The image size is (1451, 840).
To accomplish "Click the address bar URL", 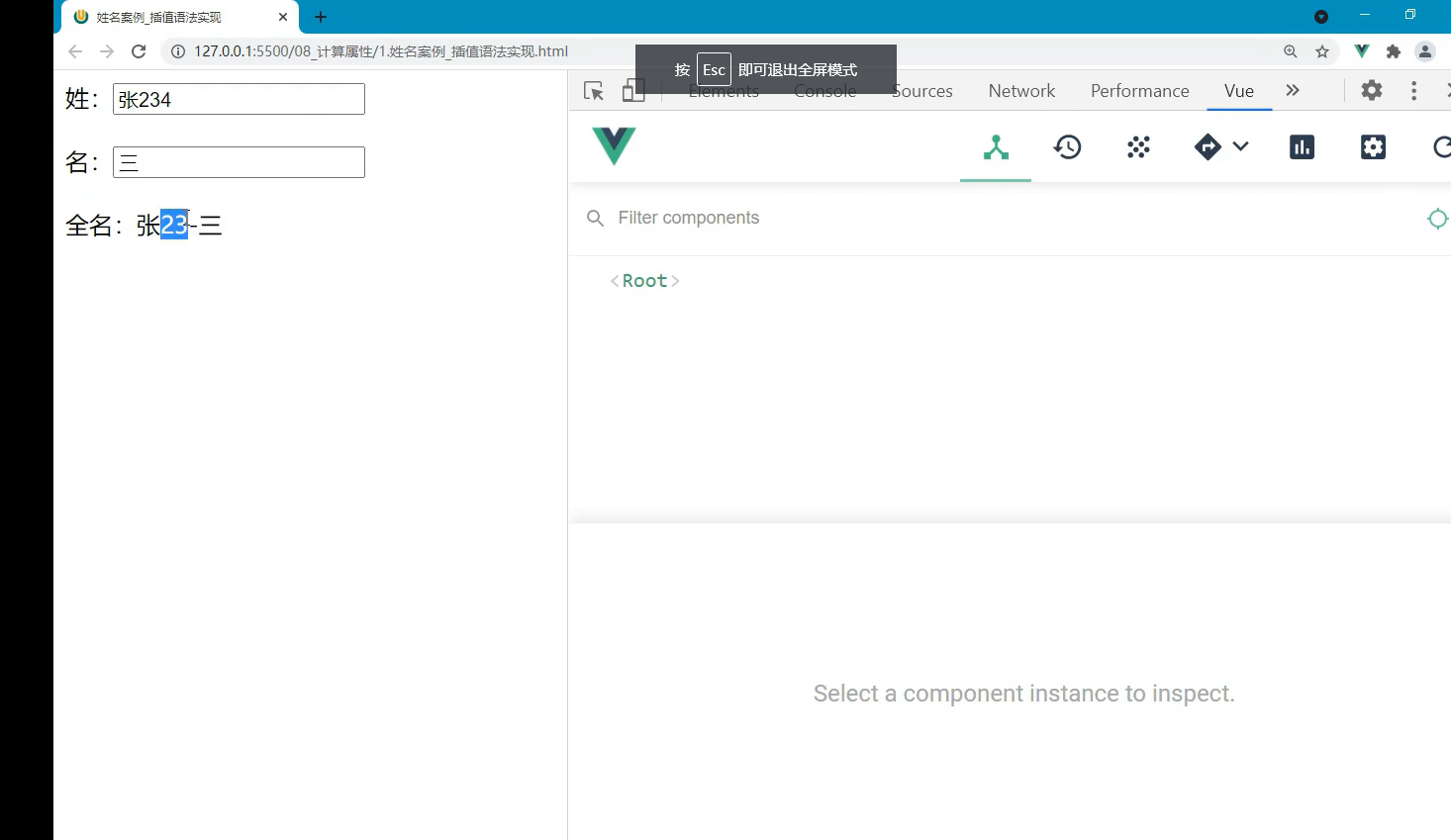I will click(x=381, y=51).
